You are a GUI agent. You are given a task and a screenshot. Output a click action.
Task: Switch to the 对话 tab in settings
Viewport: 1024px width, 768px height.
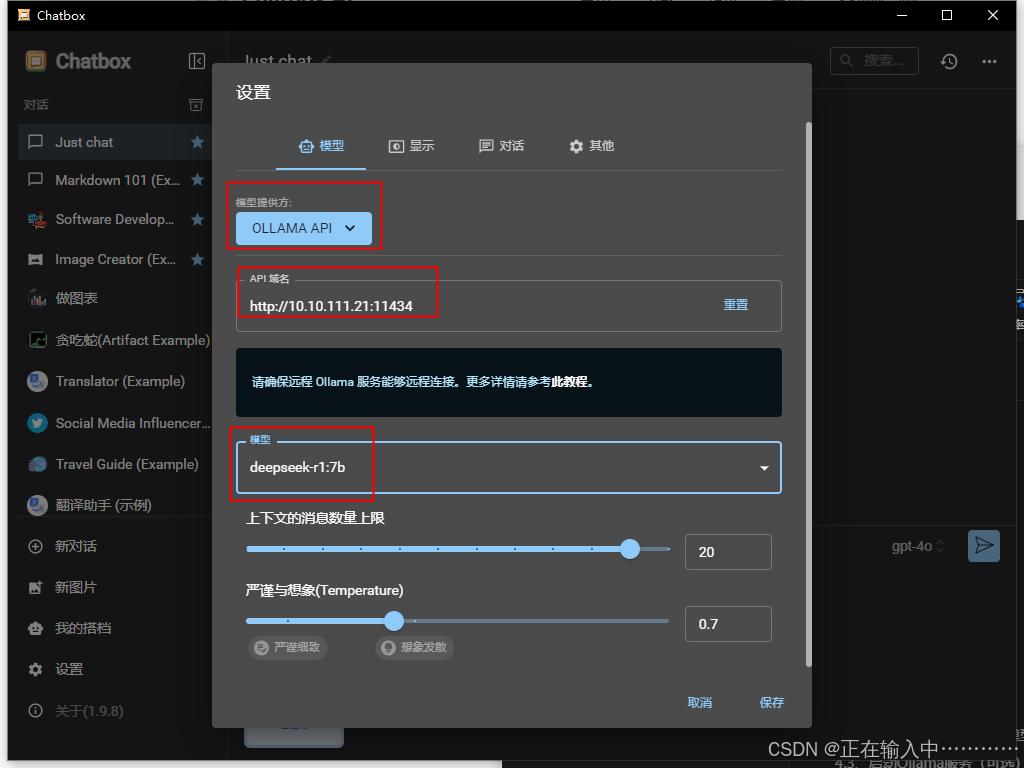tap(502, 146)
